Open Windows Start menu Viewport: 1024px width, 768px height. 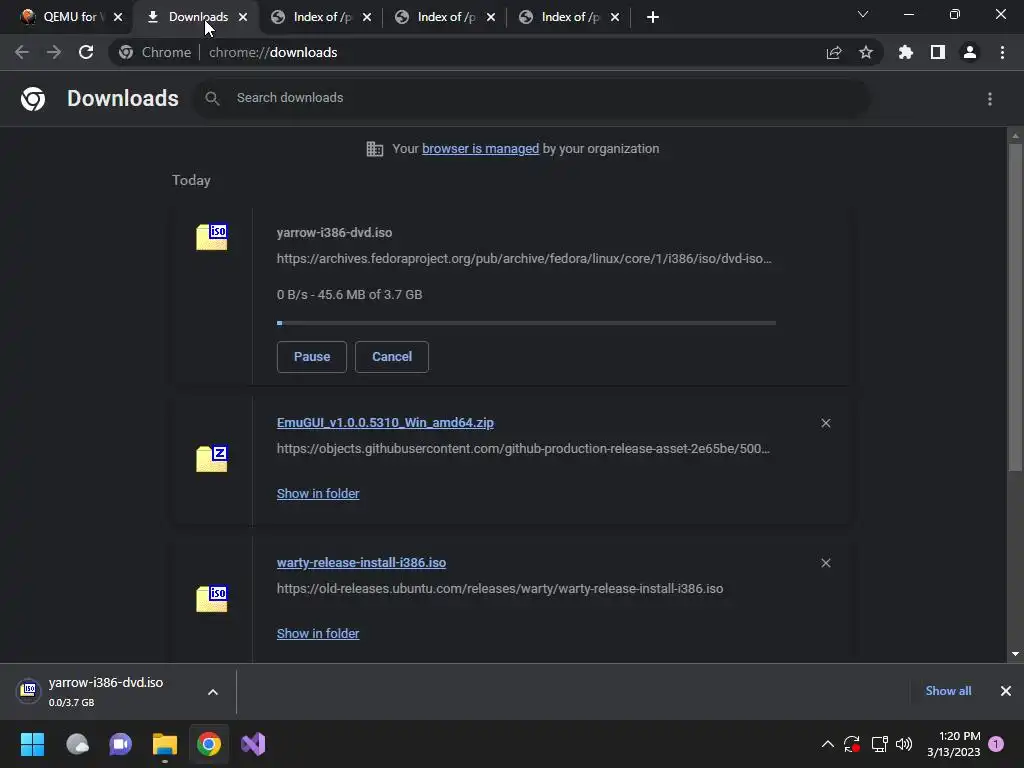[x=33, y=744]
